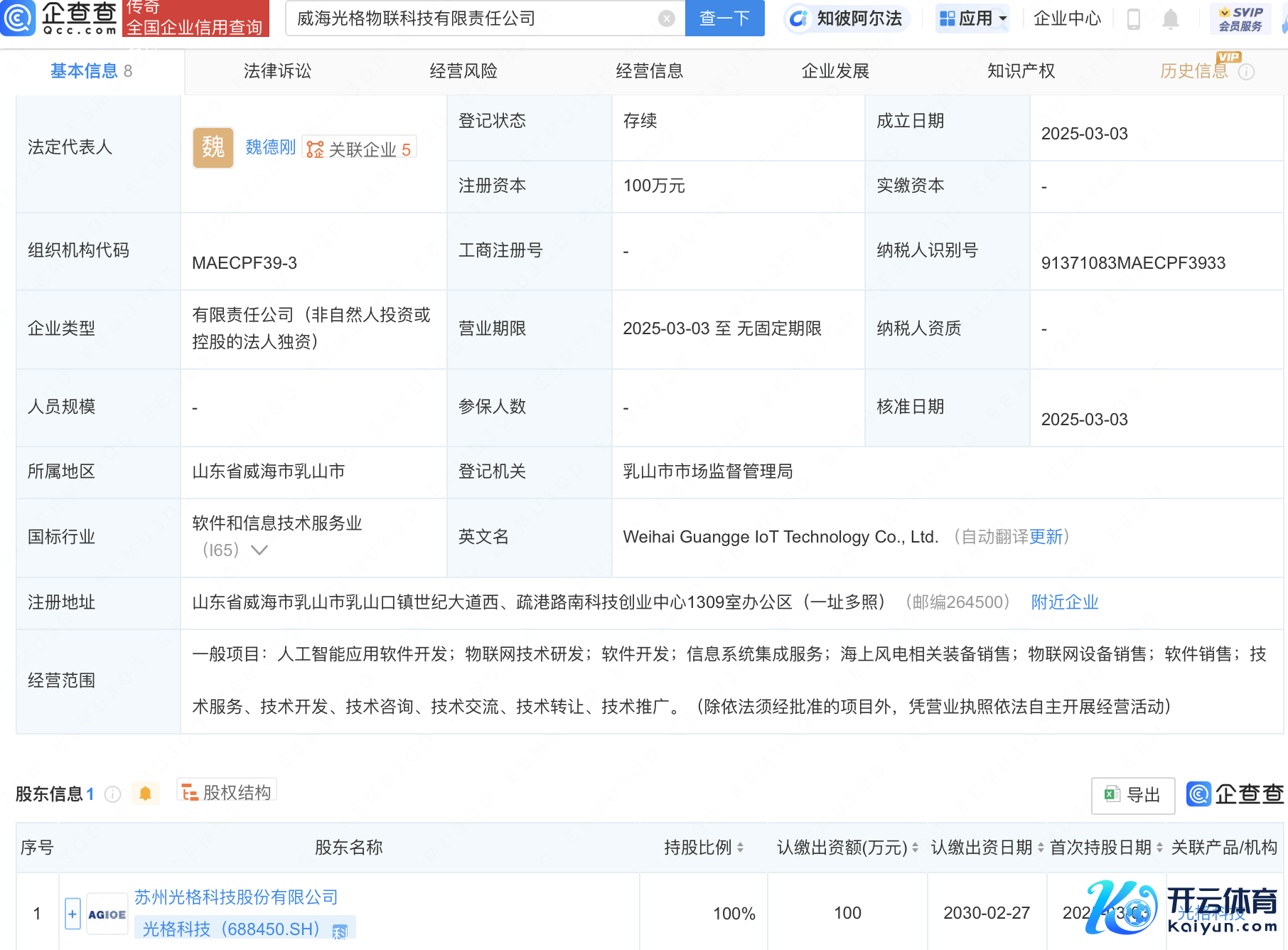This screenshot has height=950, width=1288.
Task: Open the notification bell in header
Action: tap(1170, 18)
